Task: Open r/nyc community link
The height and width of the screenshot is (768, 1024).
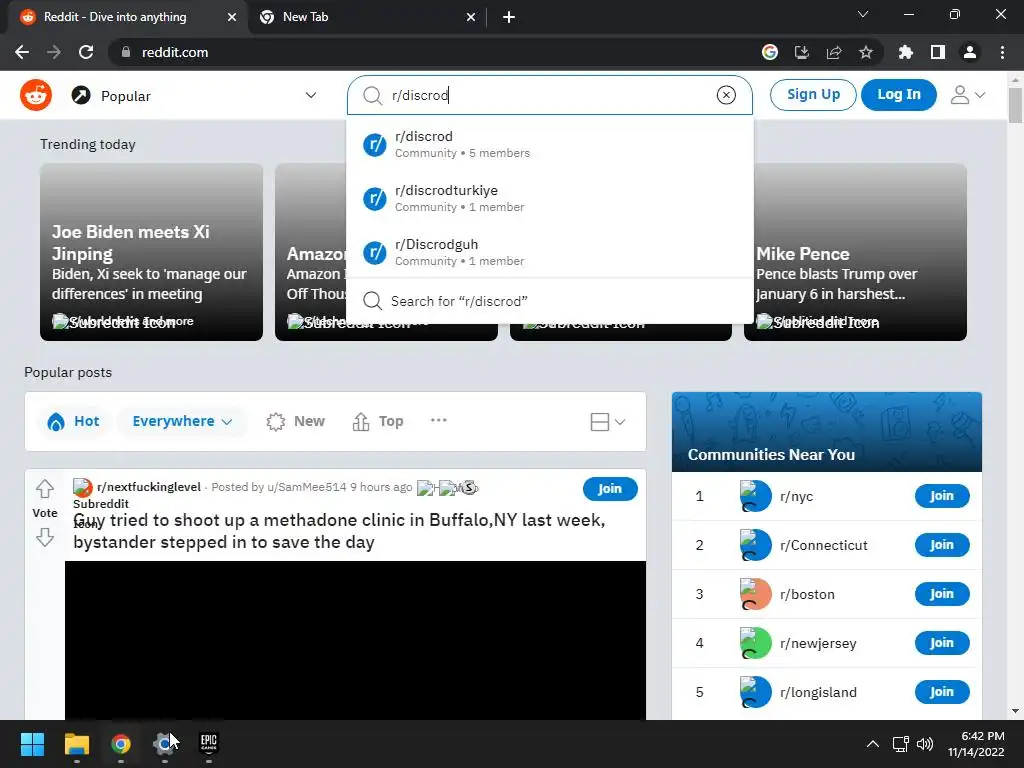Action: click(796, 496)
